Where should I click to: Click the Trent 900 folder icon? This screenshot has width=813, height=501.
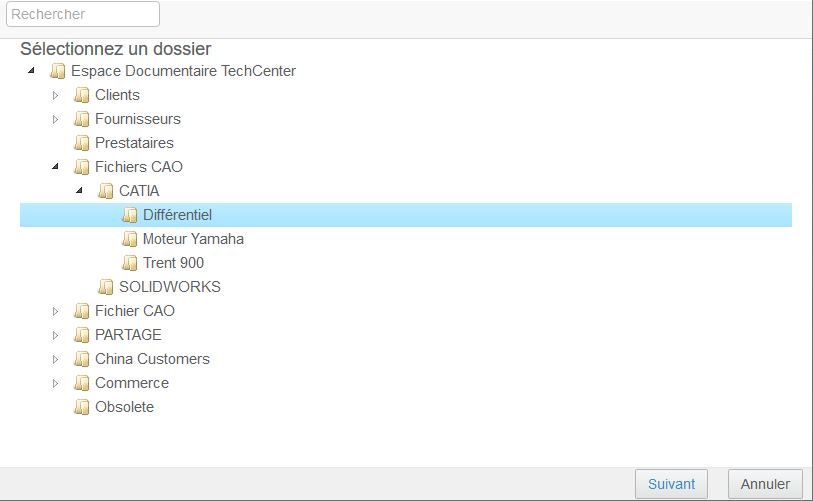(130, 263)
